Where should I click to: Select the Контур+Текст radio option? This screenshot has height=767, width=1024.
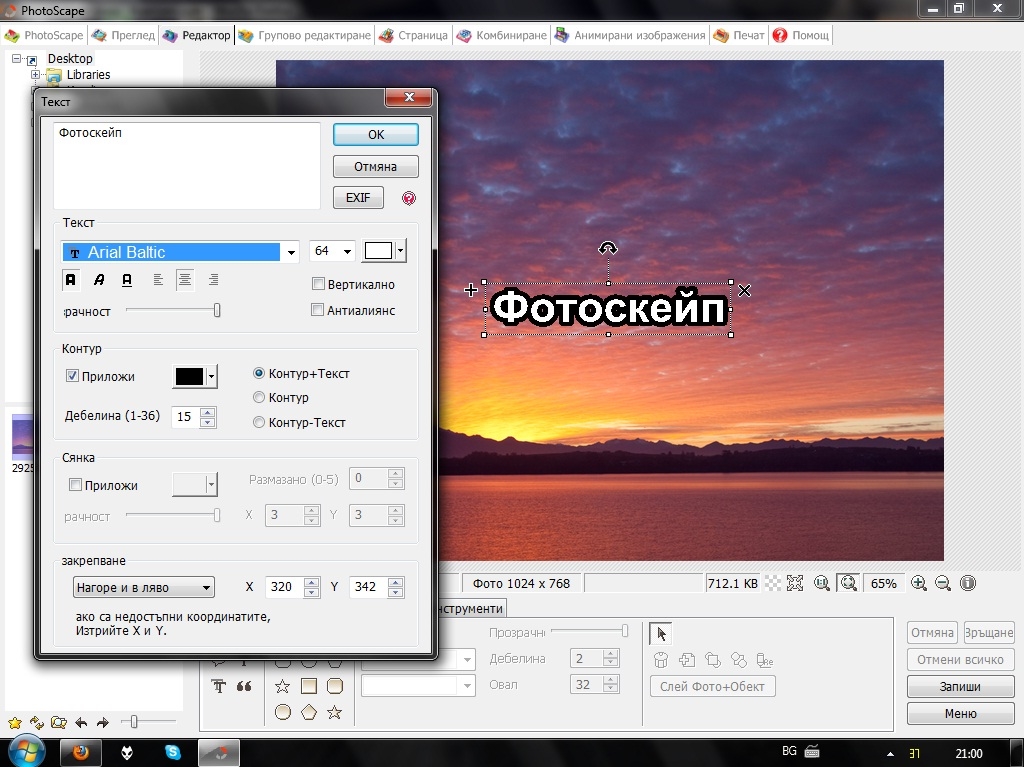coord(259,373)
